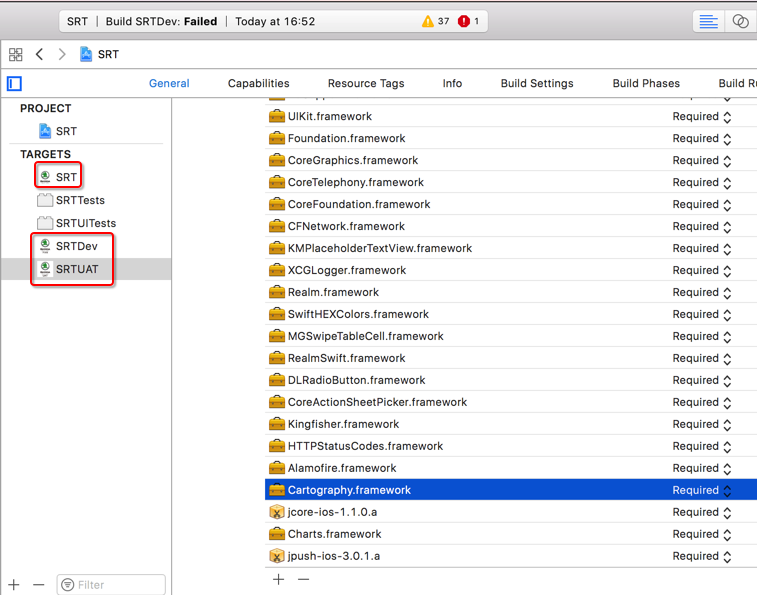Select the KMPlaceholderTextView.framework row
The height and width of the screenshot is (595, 757).
(511, 248)
